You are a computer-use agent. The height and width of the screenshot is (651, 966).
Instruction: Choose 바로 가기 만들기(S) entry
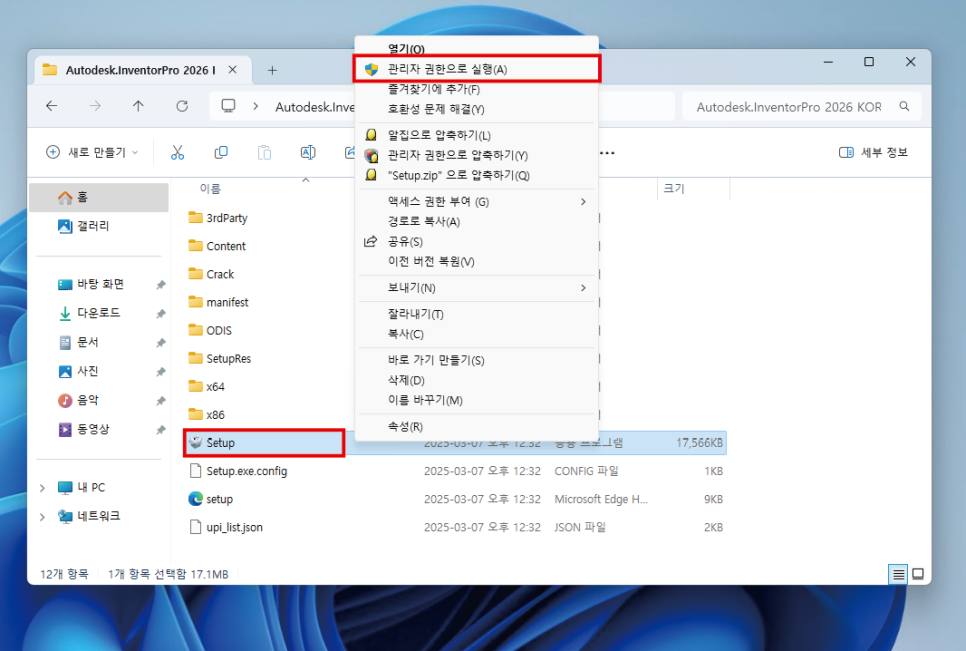477,360
